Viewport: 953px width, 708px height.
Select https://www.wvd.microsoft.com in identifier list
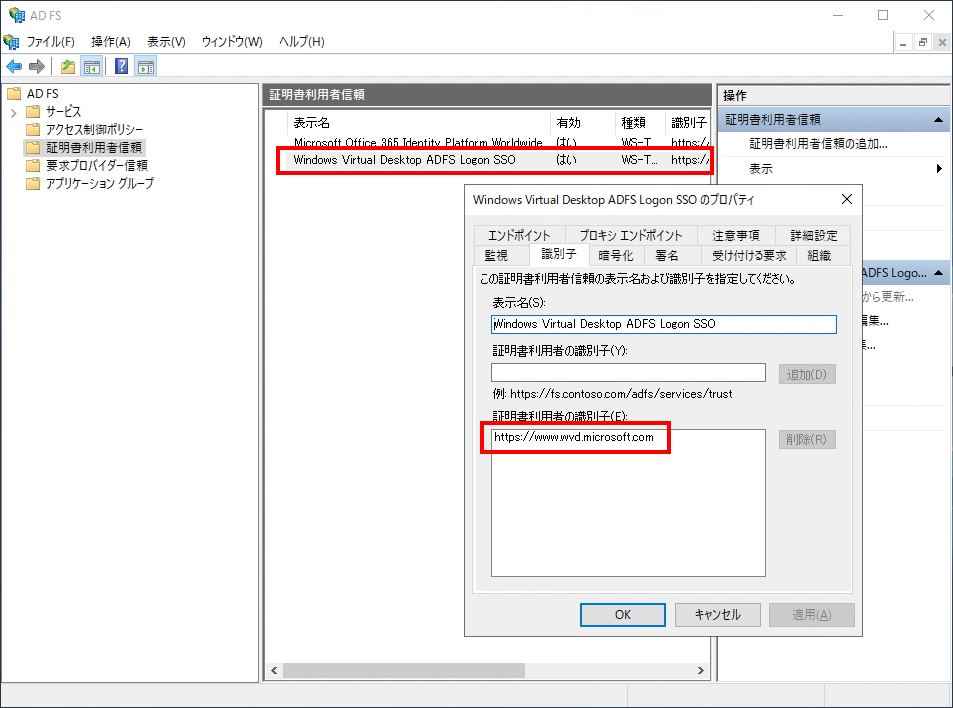coord(574,437)
